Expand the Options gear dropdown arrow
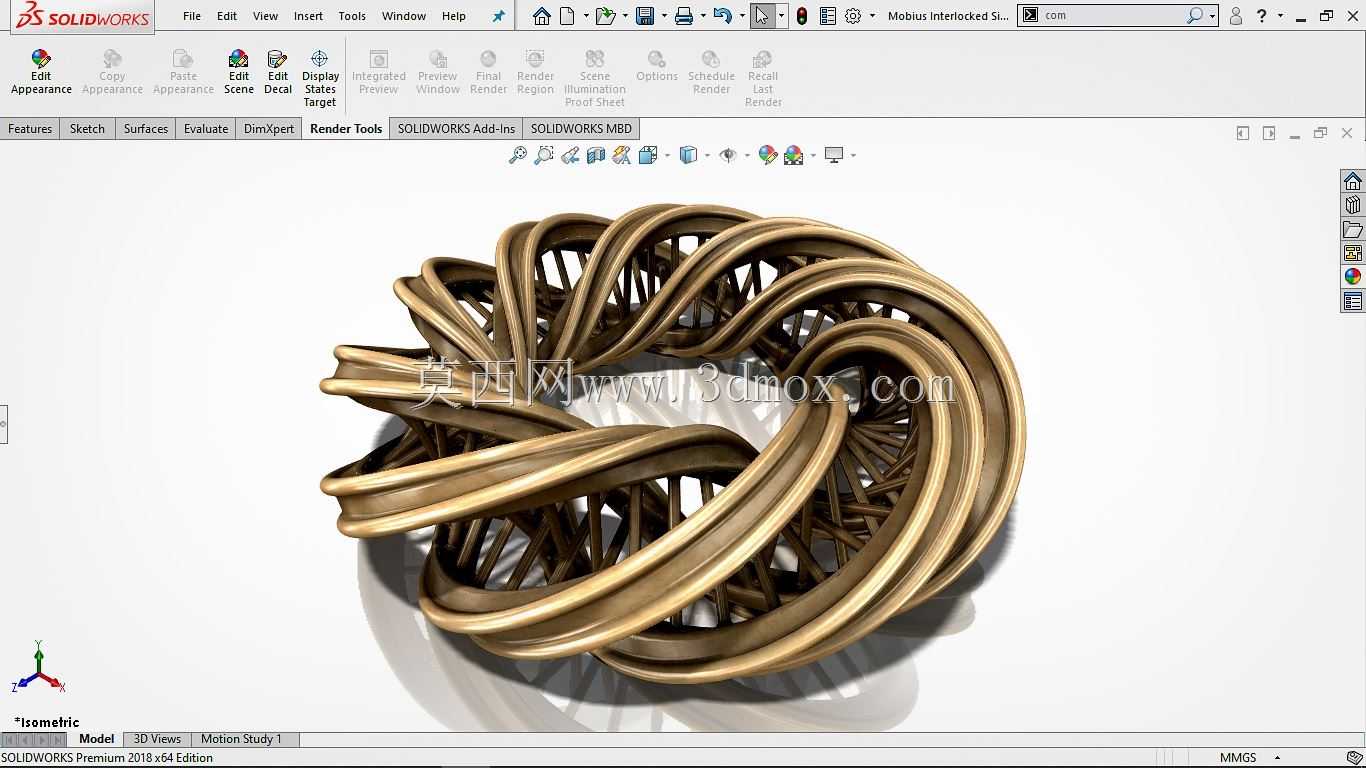 [872, 16]
